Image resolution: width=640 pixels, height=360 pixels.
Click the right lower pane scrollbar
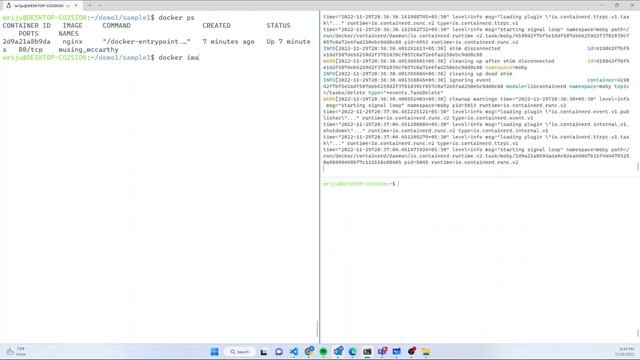(x=638, y=333)
